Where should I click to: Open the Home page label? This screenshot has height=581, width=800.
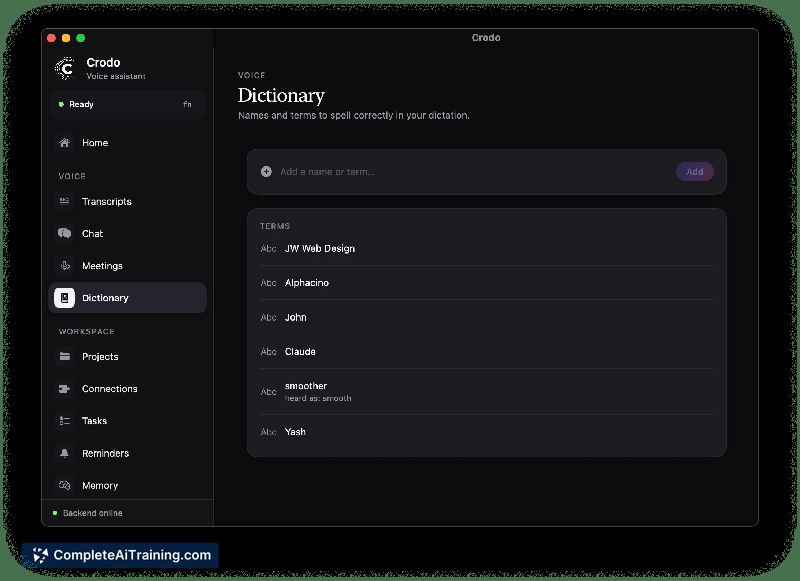click(95, 143)
